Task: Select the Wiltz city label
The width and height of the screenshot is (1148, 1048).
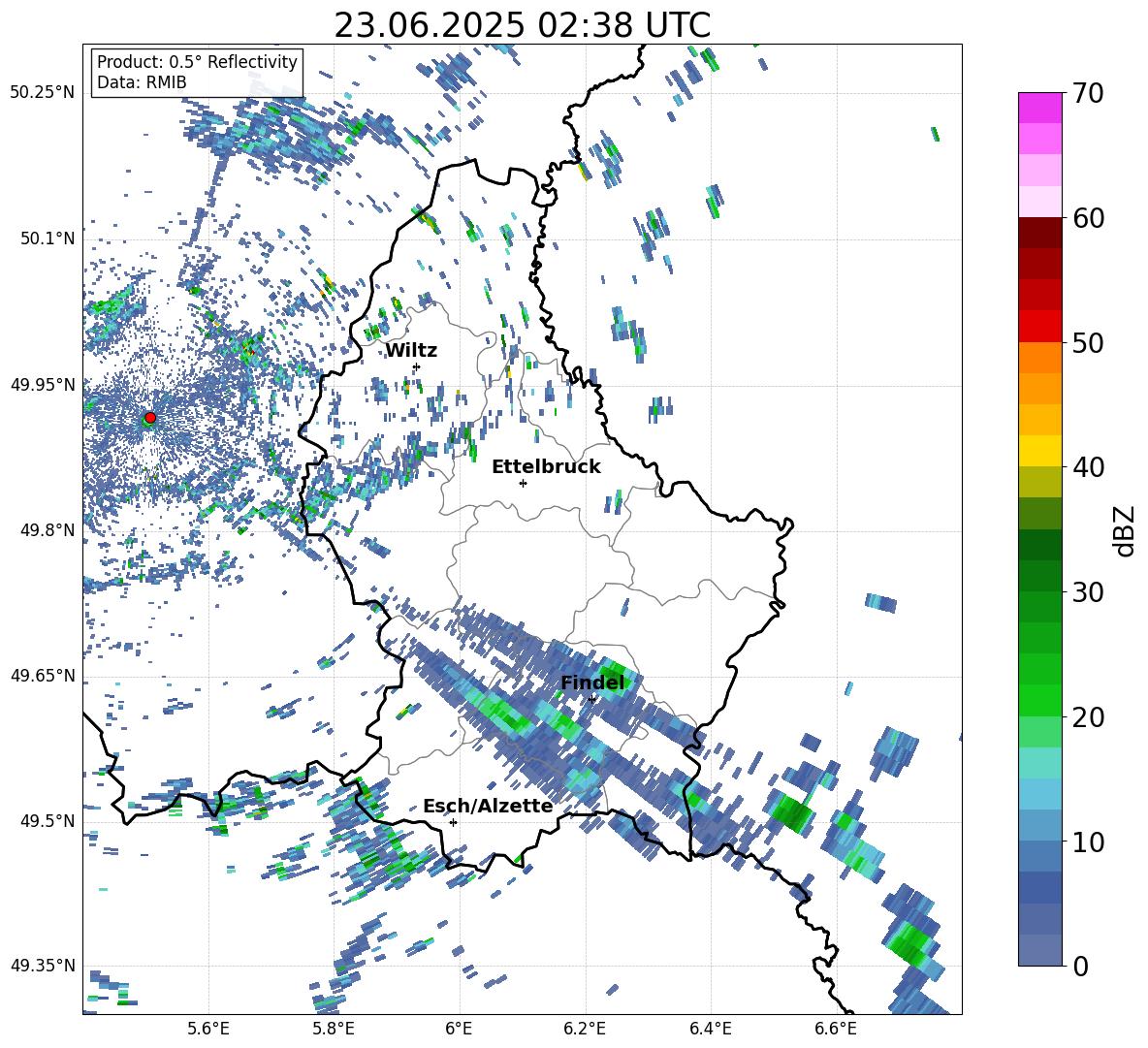Action: pyautogui.click(x=411, y=351)
